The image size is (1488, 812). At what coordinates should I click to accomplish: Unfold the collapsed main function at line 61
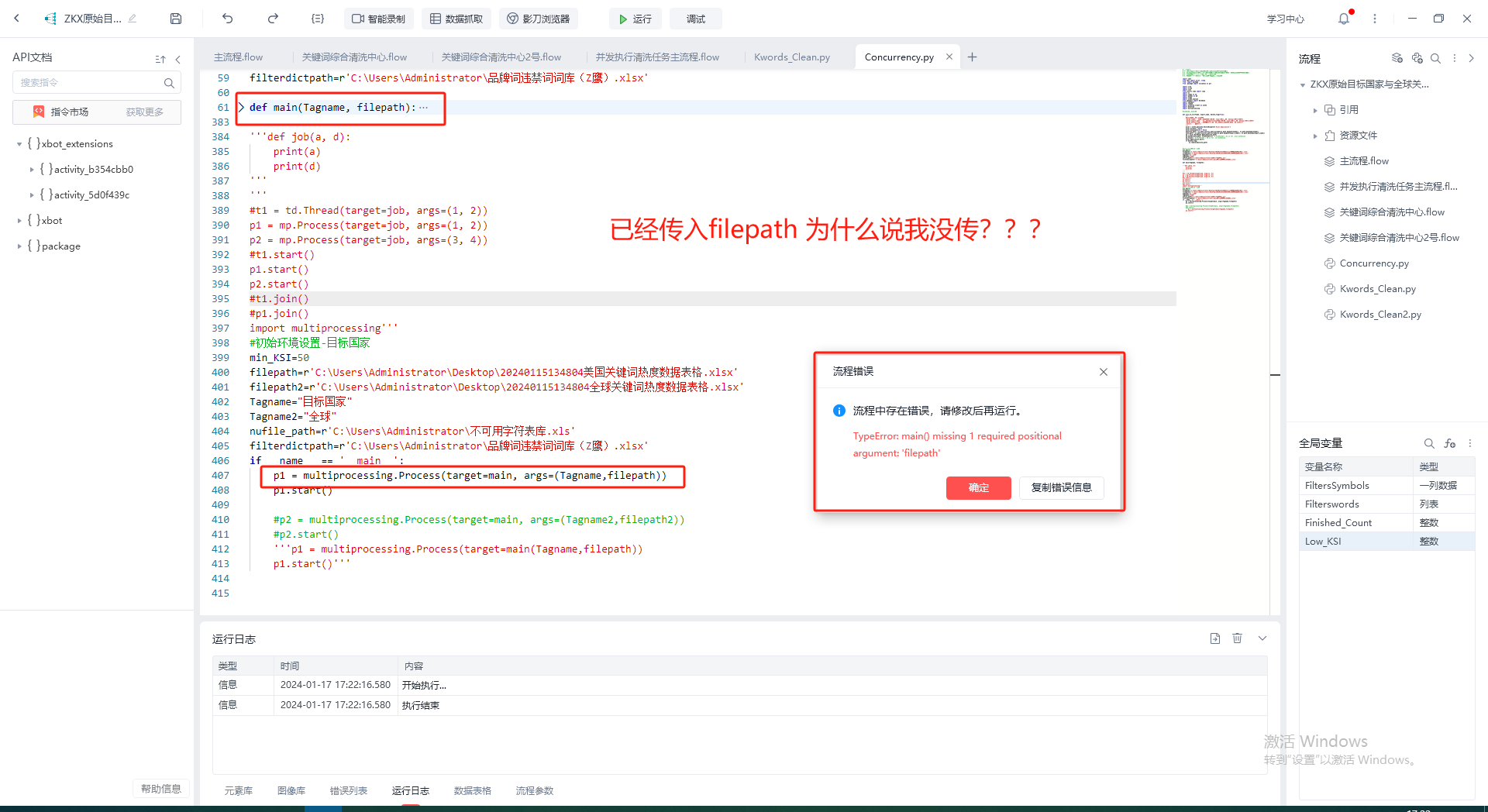coord(241,108)
